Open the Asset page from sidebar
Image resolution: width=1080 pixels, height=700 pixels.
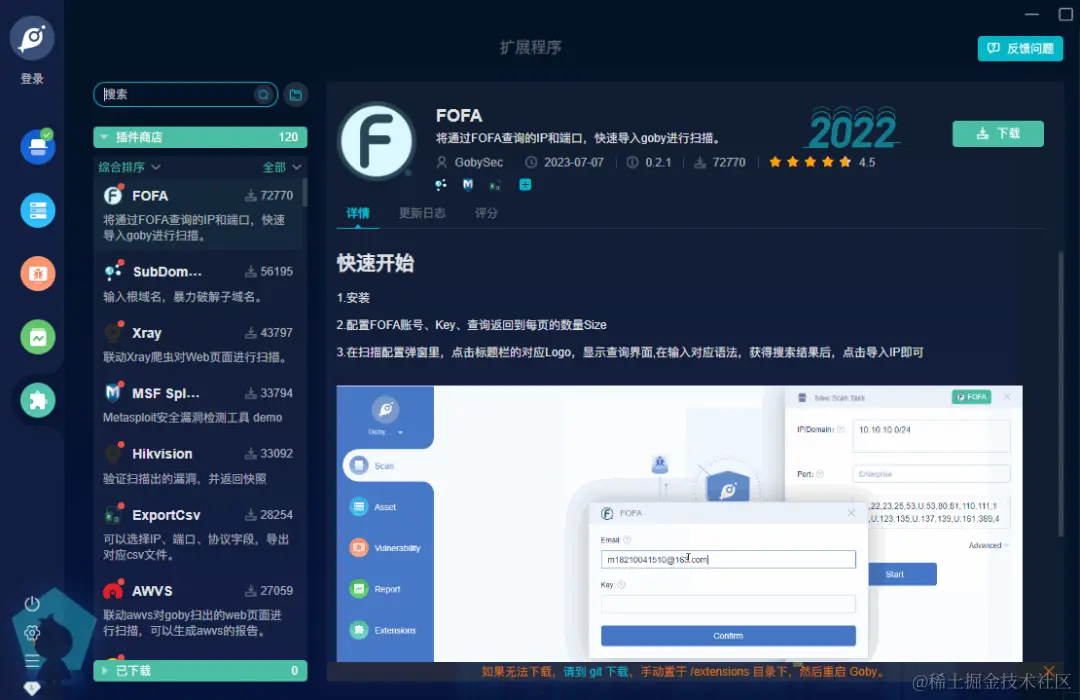(38, 210)
